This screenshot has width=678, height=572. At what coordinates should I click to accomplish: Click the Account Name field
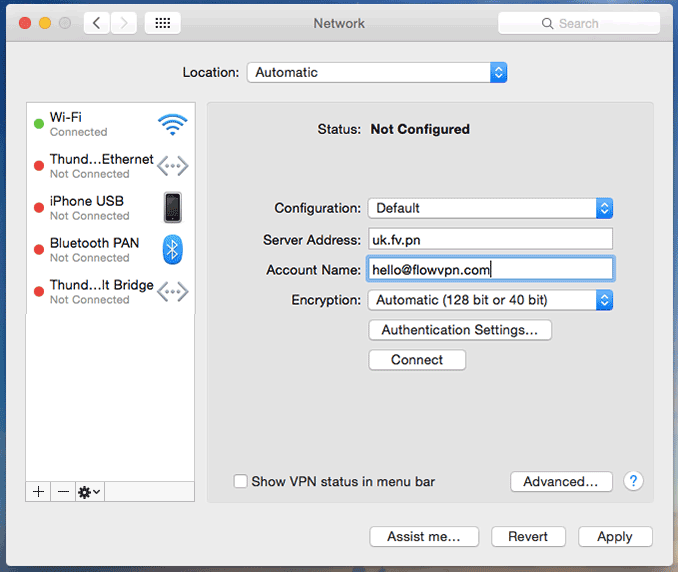(x=490, y=269)
